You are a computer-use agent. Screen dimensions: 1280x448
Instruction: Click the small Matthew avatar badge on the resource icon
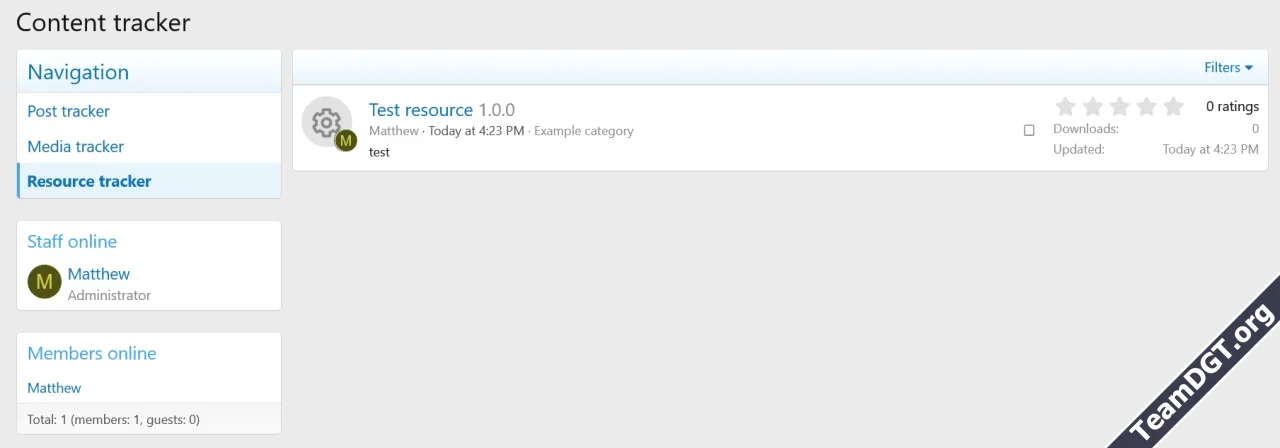(x=346, y=141)
